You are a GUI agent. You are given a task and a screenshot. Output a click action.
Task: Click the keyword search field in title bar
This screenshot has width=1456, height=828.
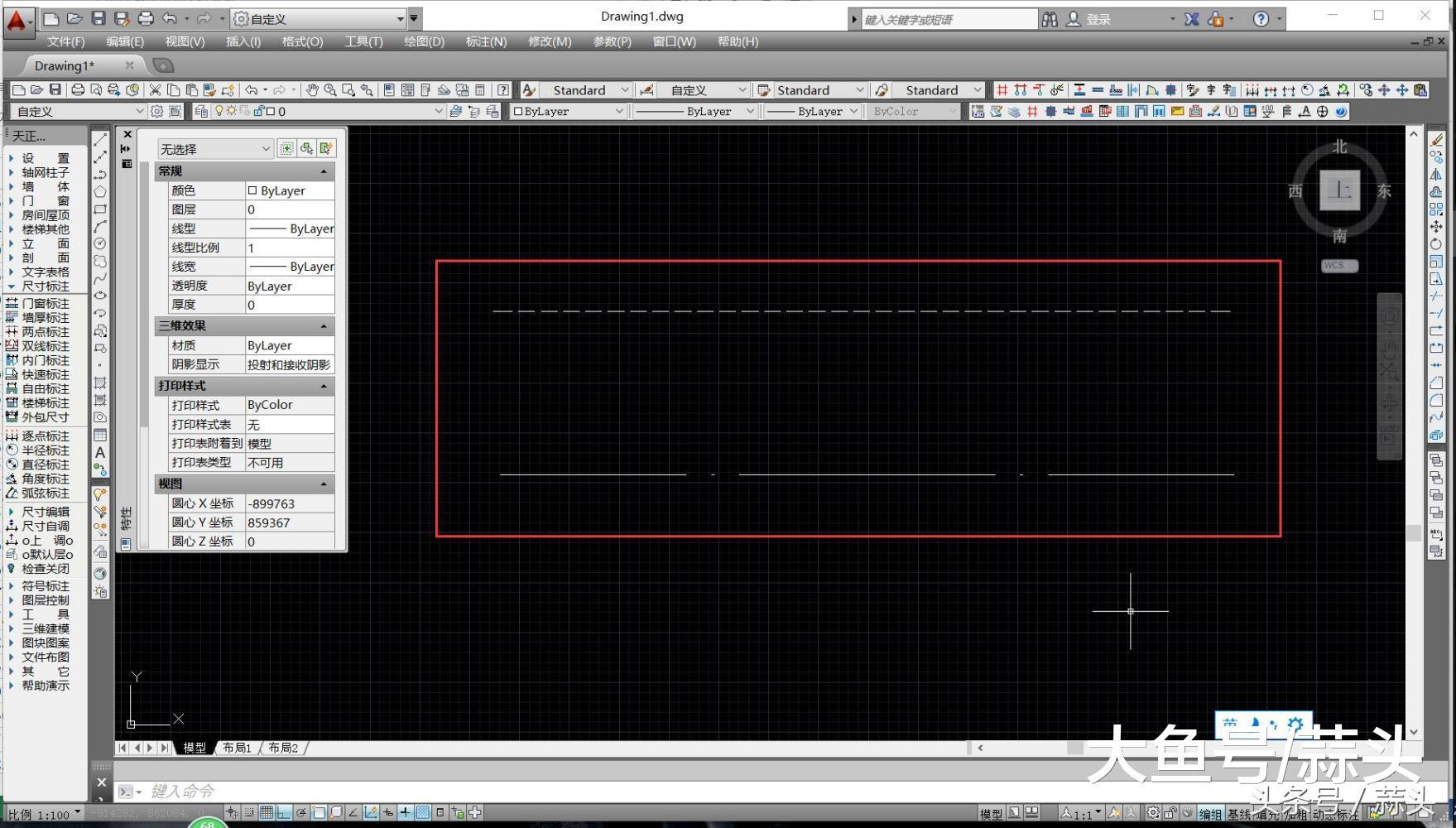[x=948, y=19]
